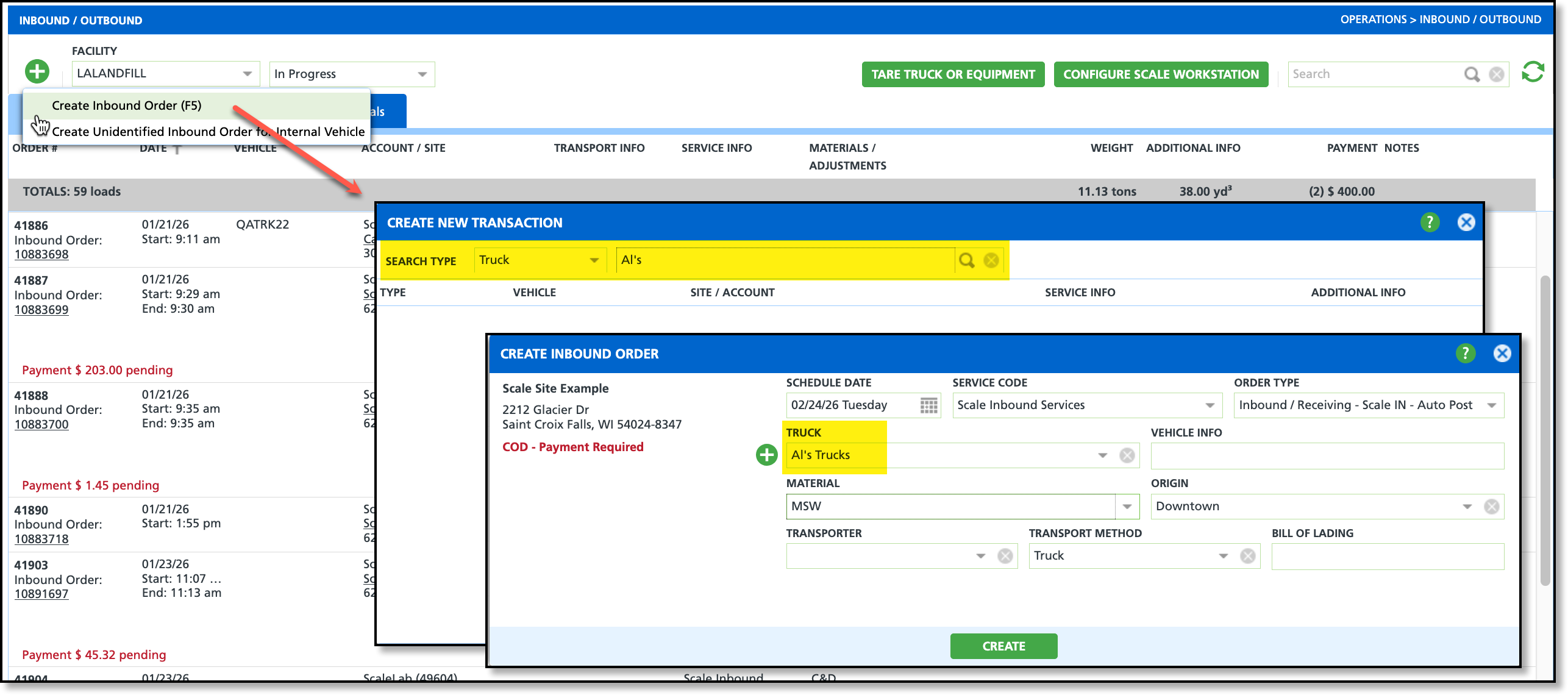Viewport: 1568px width, 695px height.
Task: Expand the LALANDFILL facility dropdown
Action: [247, 74]
